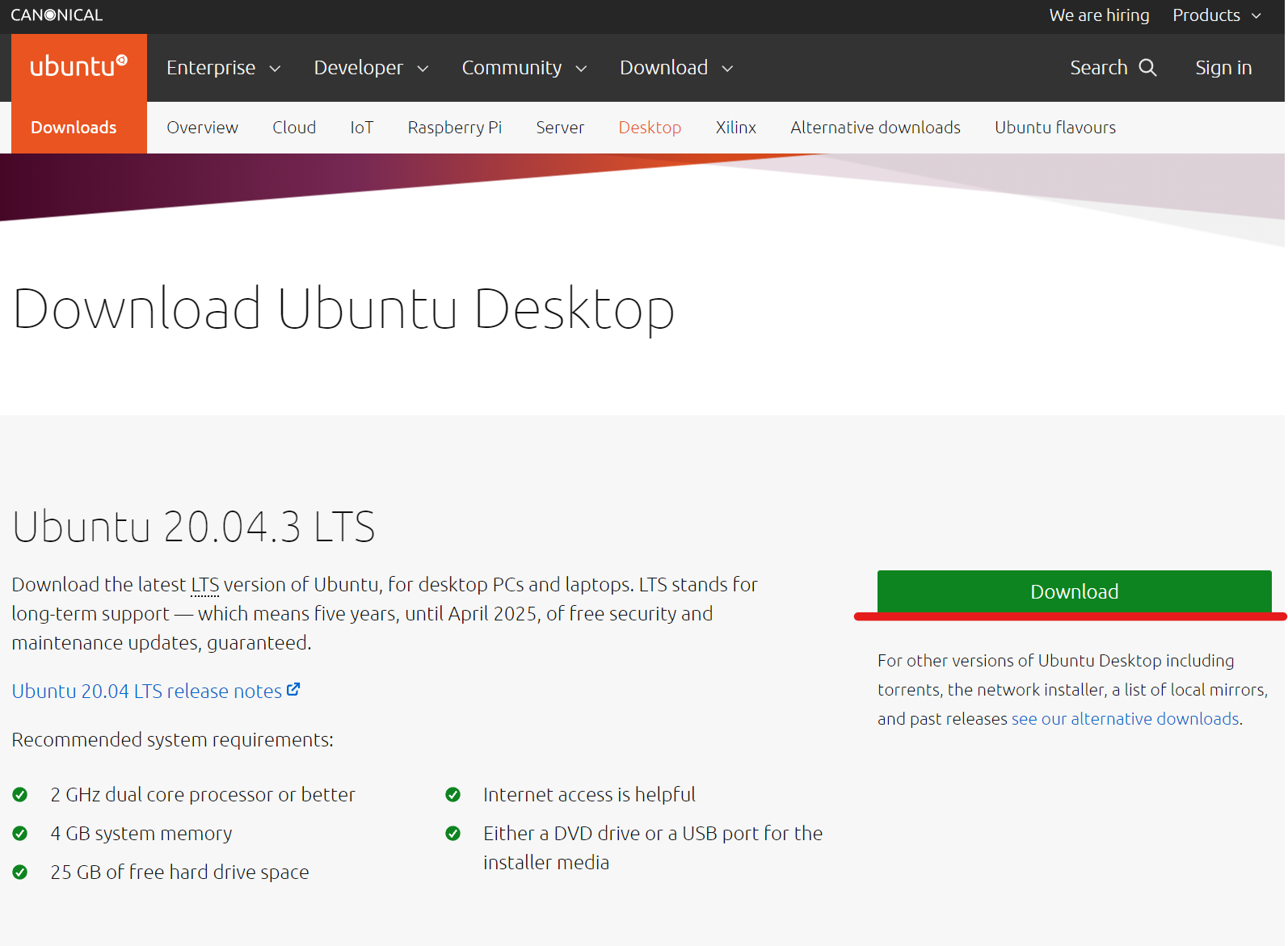
Task: Click the Sign in link
Action: [x=1223, y=68]
